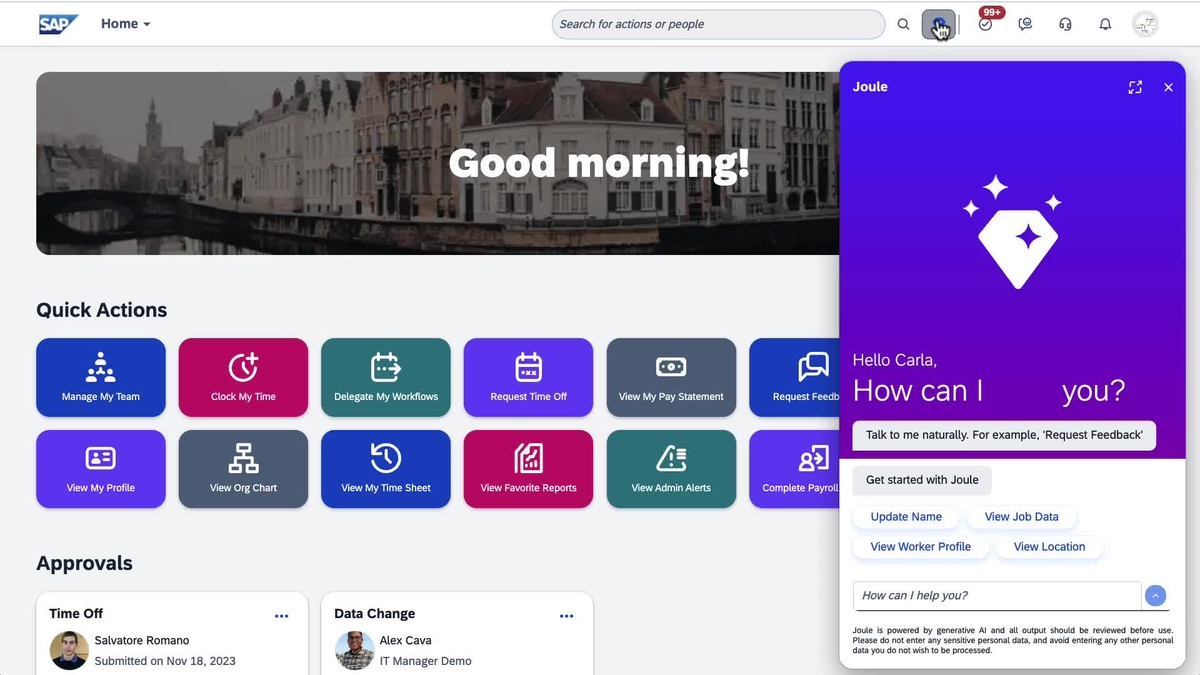The height and width of the screenshot is (675, 1200).
Task: Click the headset support icon
Action: click(x=1065, y=24)
